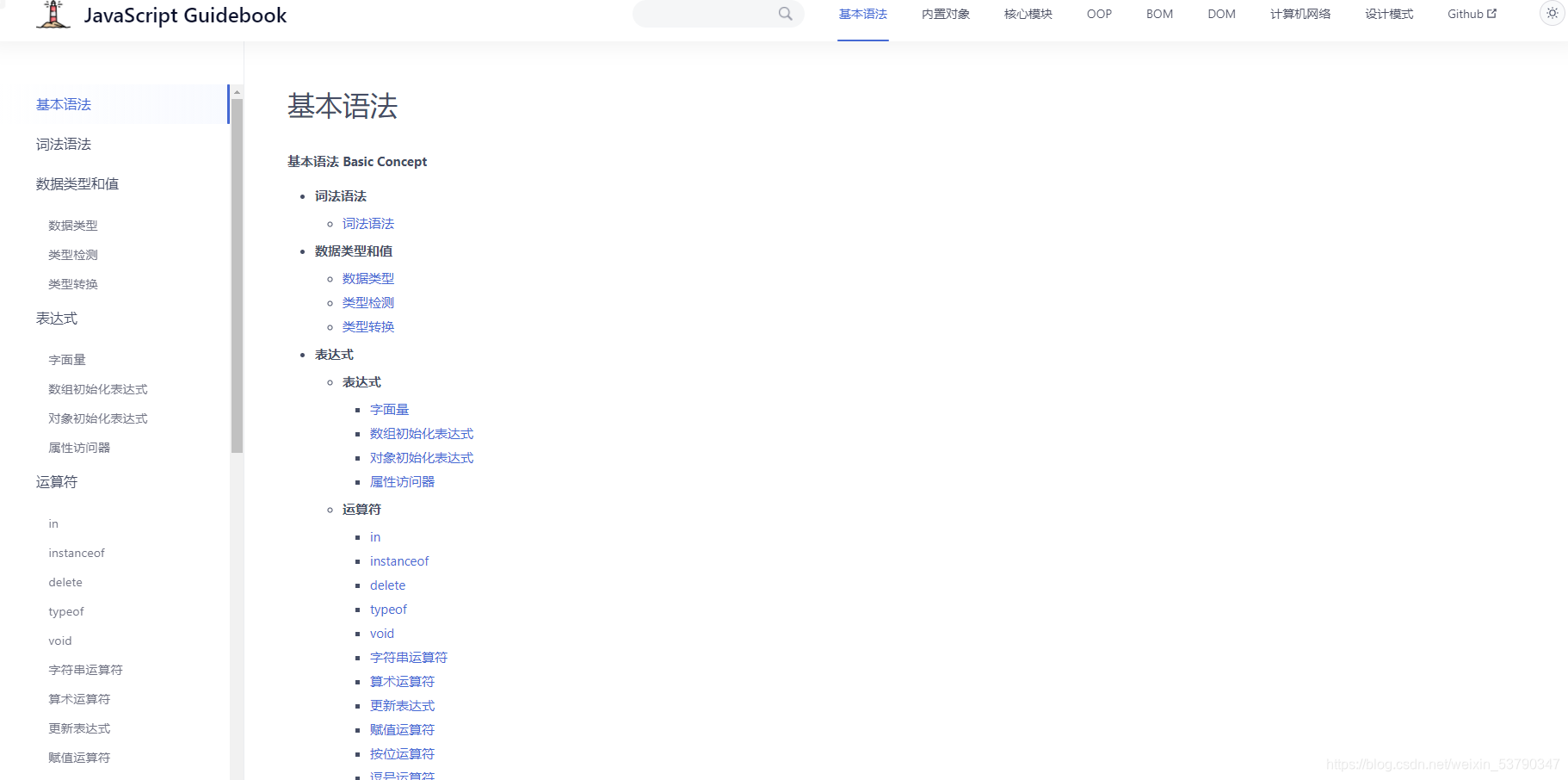Follow the 属性访问器 content link

tap(403, 481)
